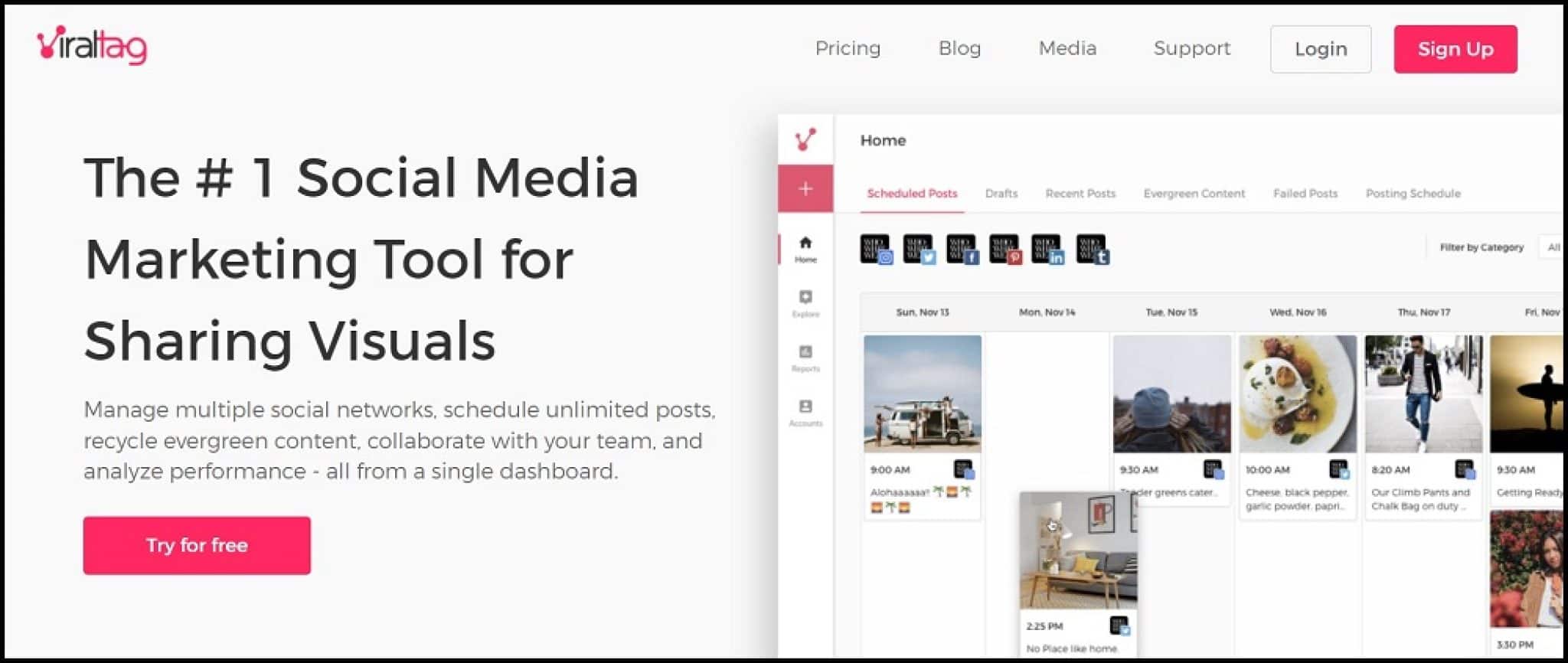This screenshot has height=663, width=1568.
Task: Click the Home page title in dashboard
Action: pyautogui.click(x=883, y=140)
